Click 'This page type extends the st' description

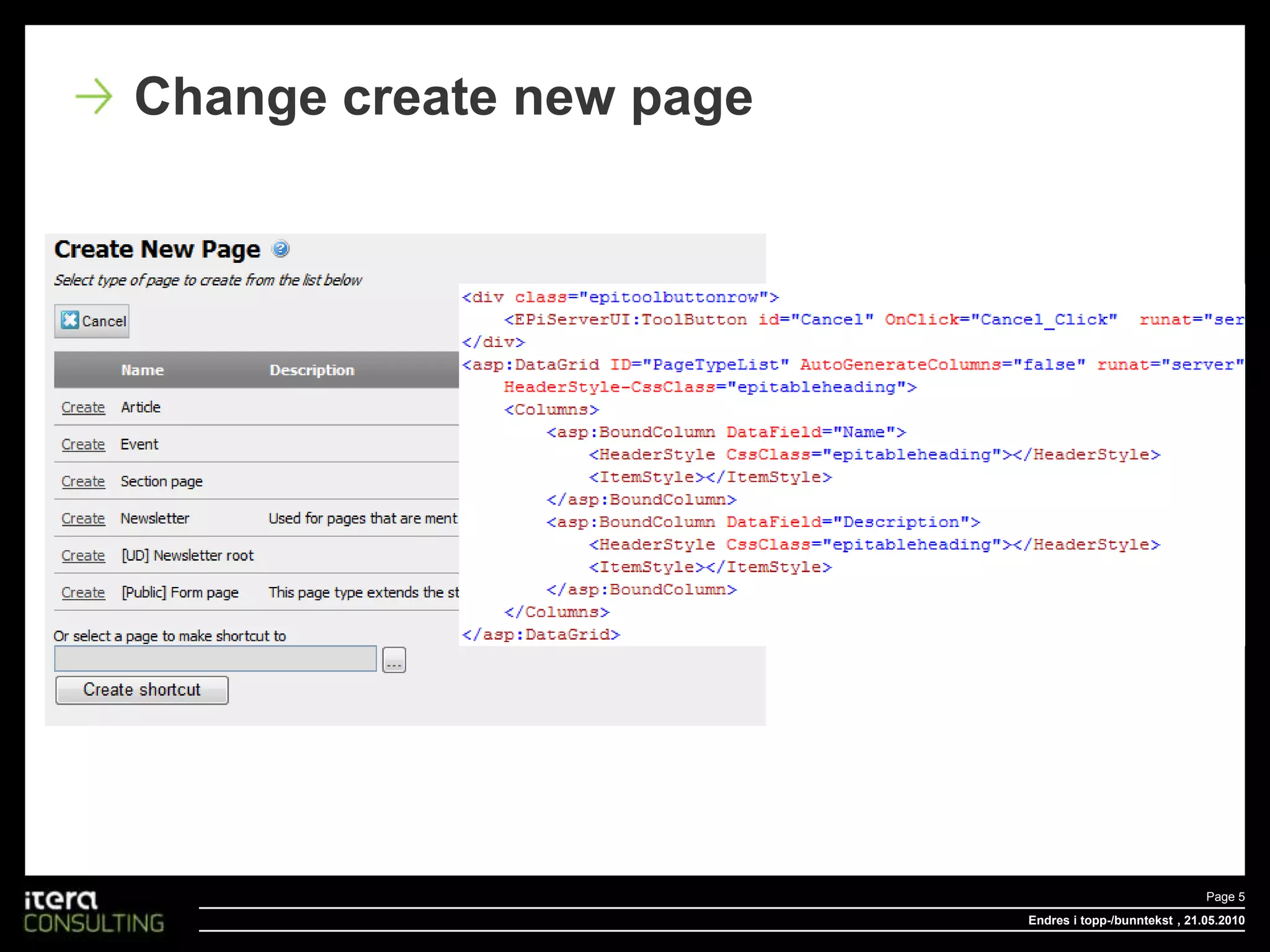click(364, 593)
